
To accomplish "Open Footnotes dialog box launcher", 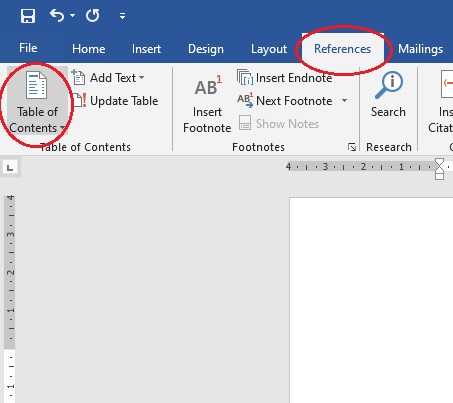I will coord(352,147).
